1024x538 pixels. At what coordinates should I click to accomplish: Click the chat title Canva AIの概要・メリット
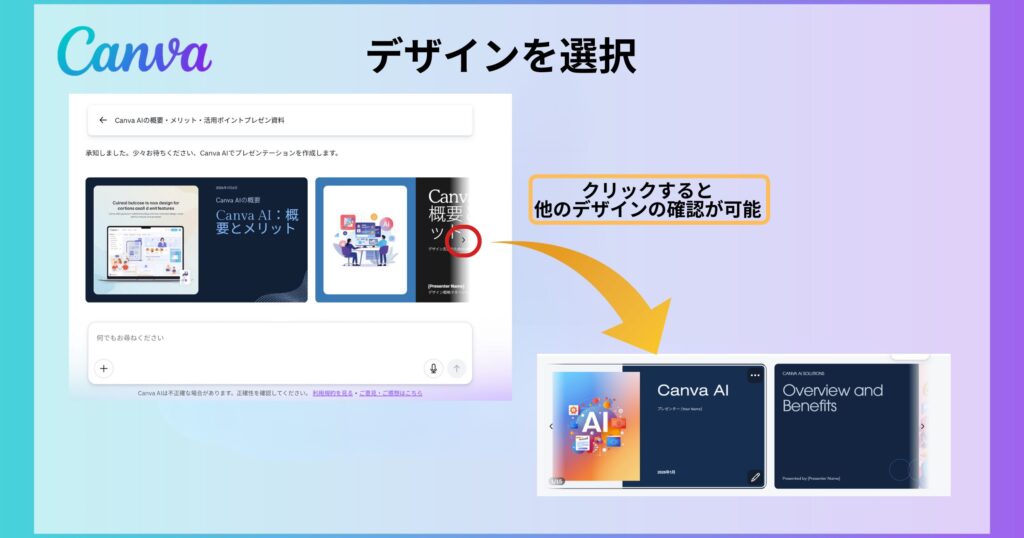[x=199, y=120]
